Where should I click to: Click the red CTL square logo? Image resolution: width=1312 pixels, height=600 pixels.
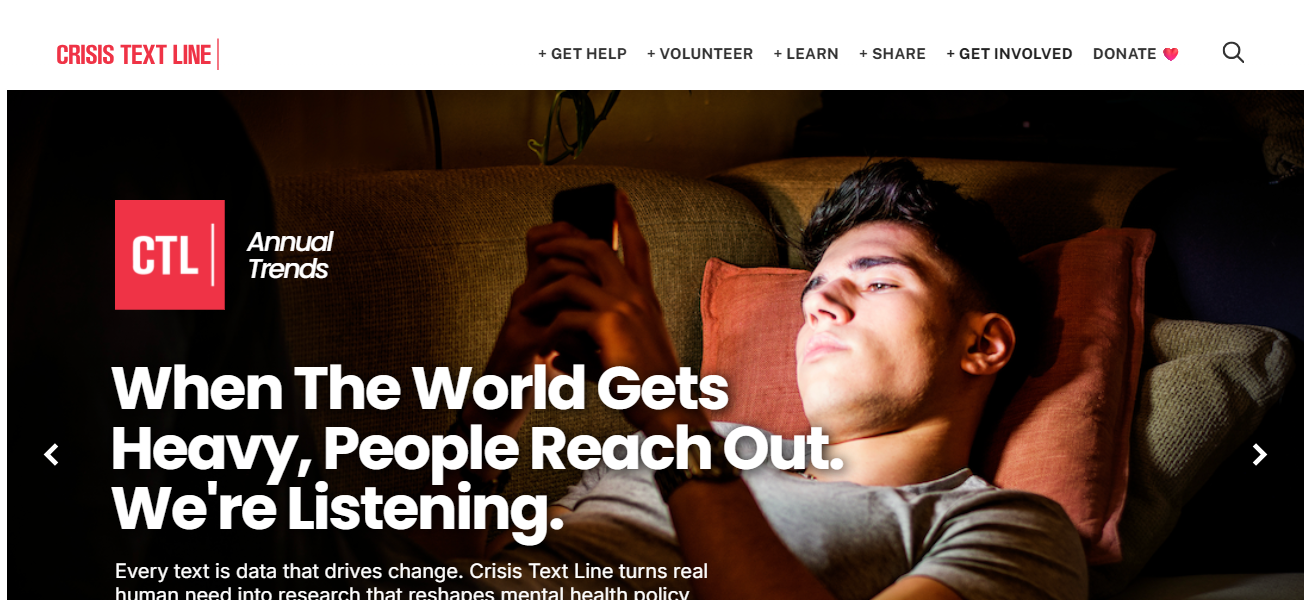[170, 255]
